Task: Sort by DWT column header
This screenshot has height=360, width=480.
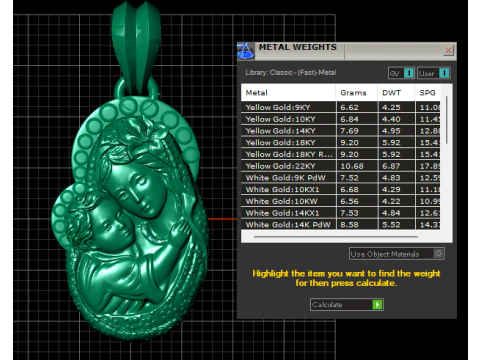Action: [x=396, y=93]
